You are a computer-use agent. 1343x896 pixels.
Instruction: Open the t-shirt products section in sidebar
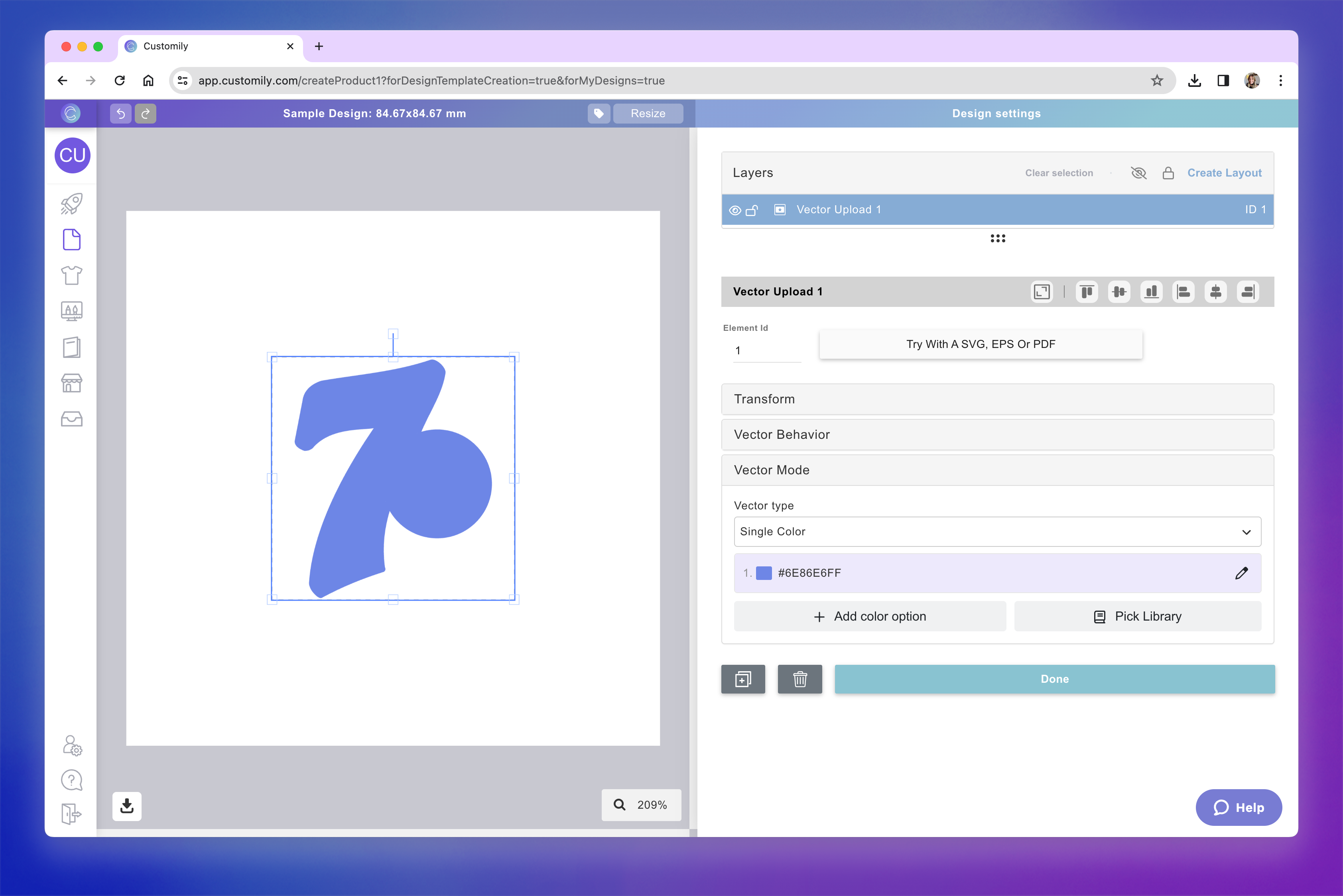tap(71, 275)
